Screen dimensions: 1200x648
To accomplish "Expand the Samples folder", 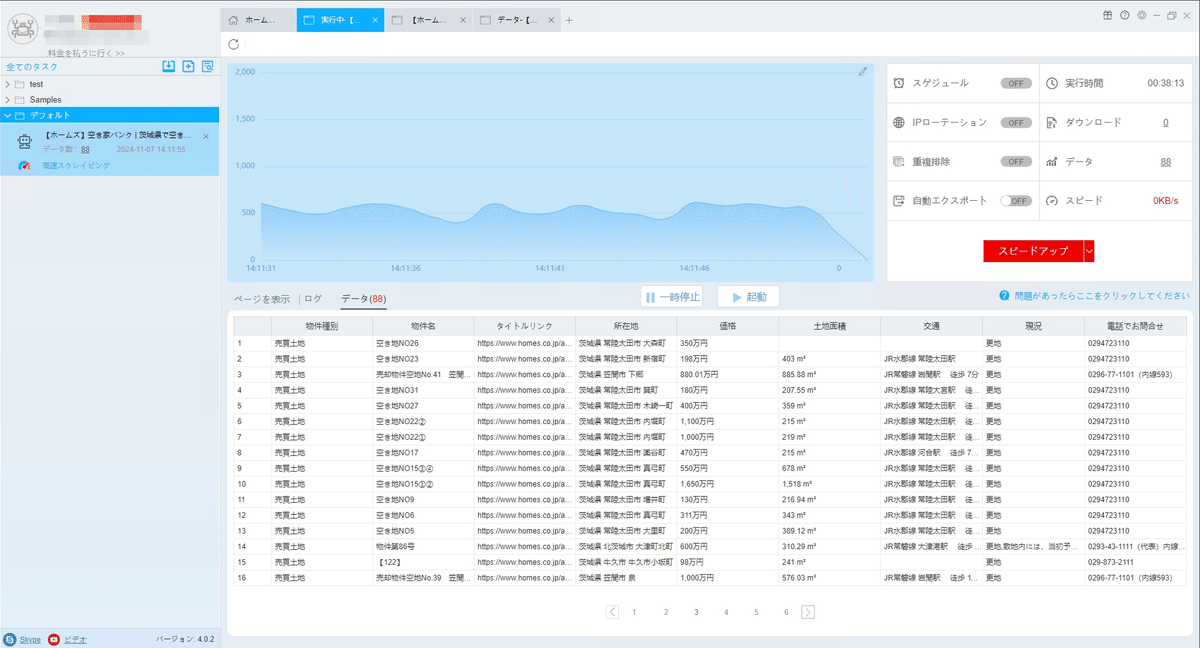I will 8,100.
